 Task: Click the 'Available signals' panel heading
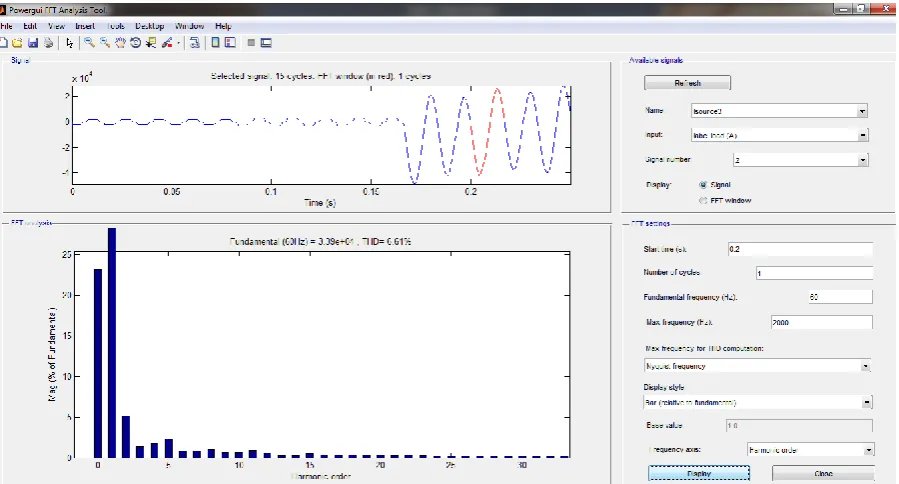pos(656,60)
